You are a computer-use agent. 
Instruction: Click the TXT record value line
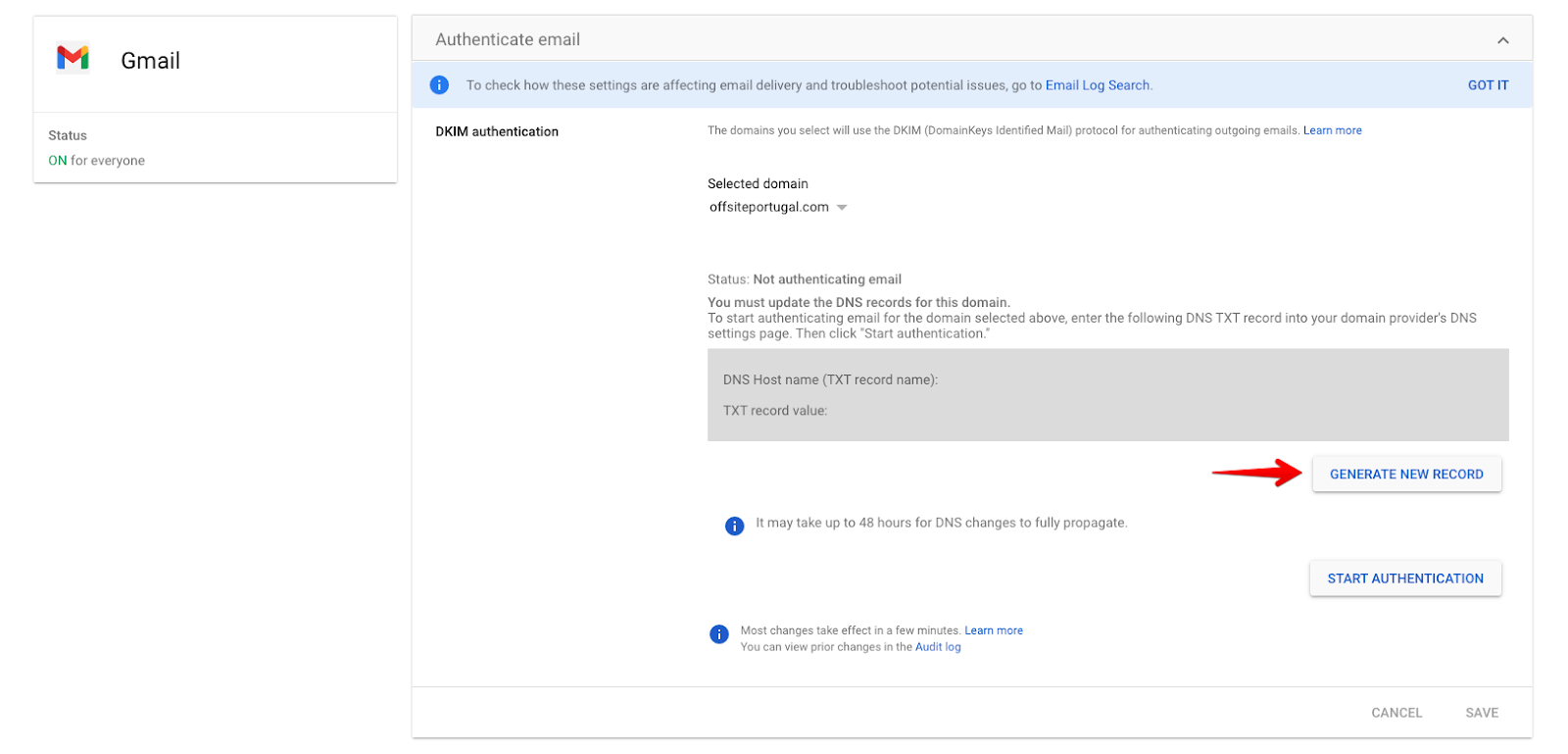[775, 411]
